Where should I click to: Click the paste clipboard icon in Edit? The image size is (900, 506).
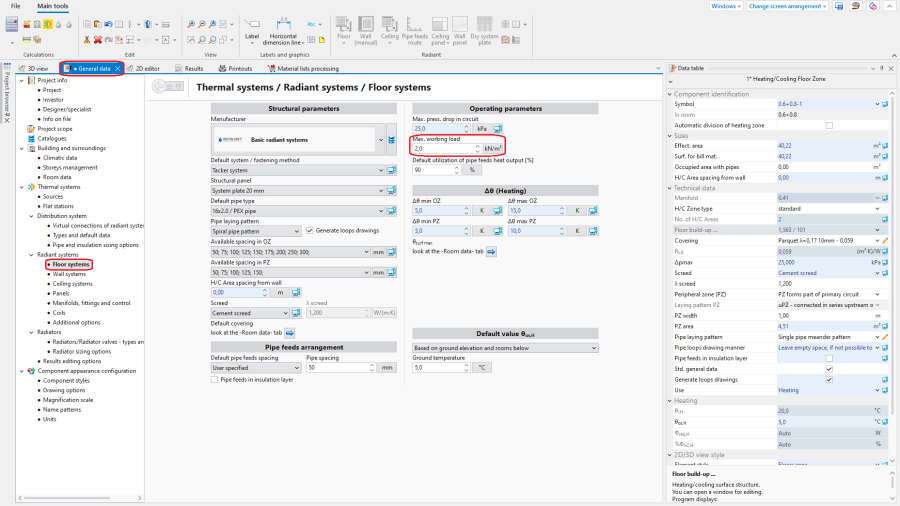(98, 24)
